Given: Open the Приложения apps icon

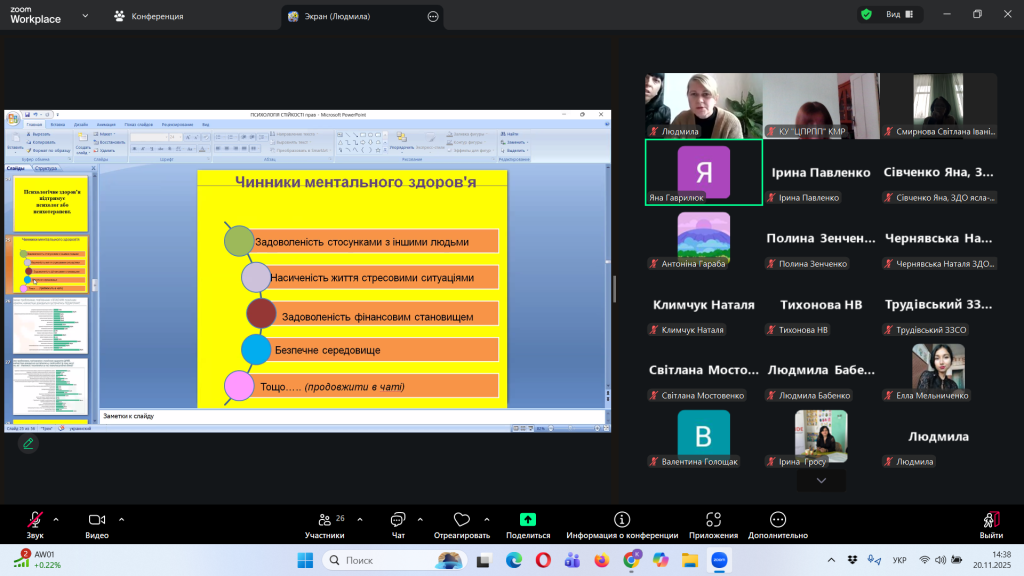Looking at the screenshot, I should coord(713,520).
